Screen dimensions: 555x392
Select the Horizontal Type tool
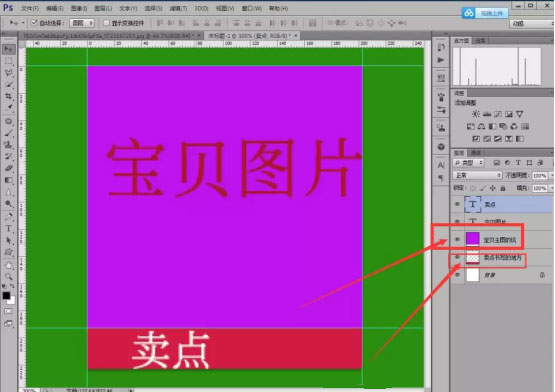[8, 229]
